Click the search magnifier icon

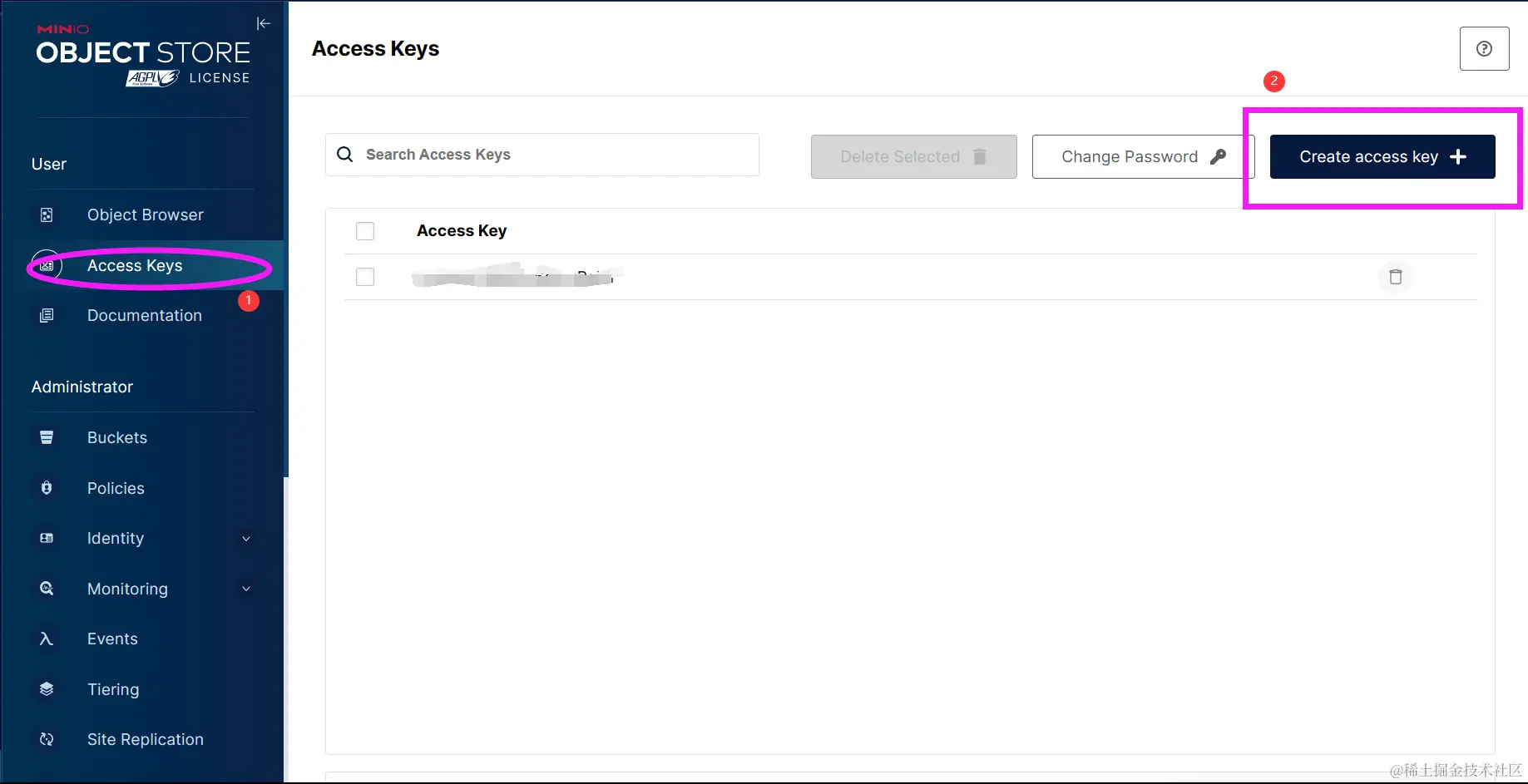coord(344,155)
